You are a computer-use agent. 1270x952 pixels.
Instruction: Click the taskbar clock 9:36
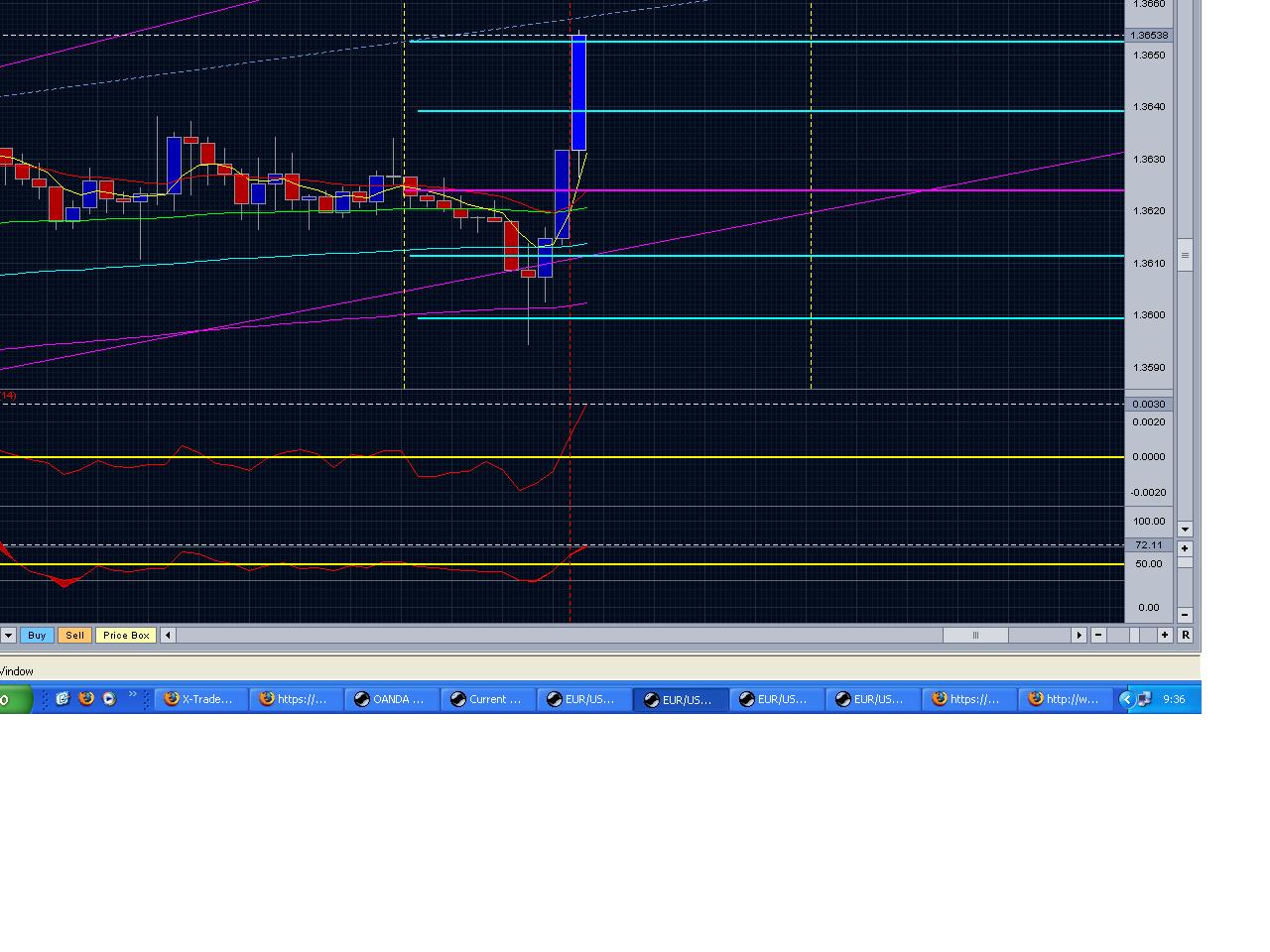click(1174, 699)
